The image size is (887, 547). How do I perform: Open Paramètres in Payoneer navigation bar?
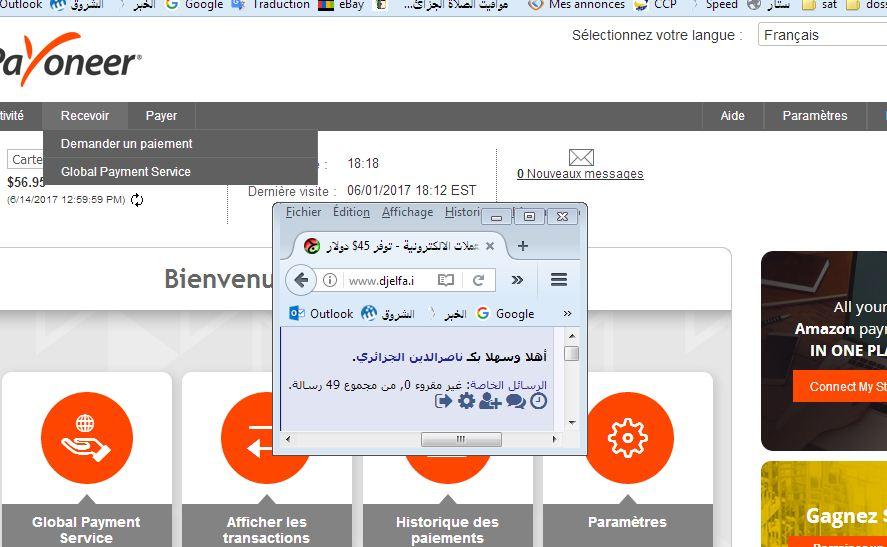[x=815, y=116]
